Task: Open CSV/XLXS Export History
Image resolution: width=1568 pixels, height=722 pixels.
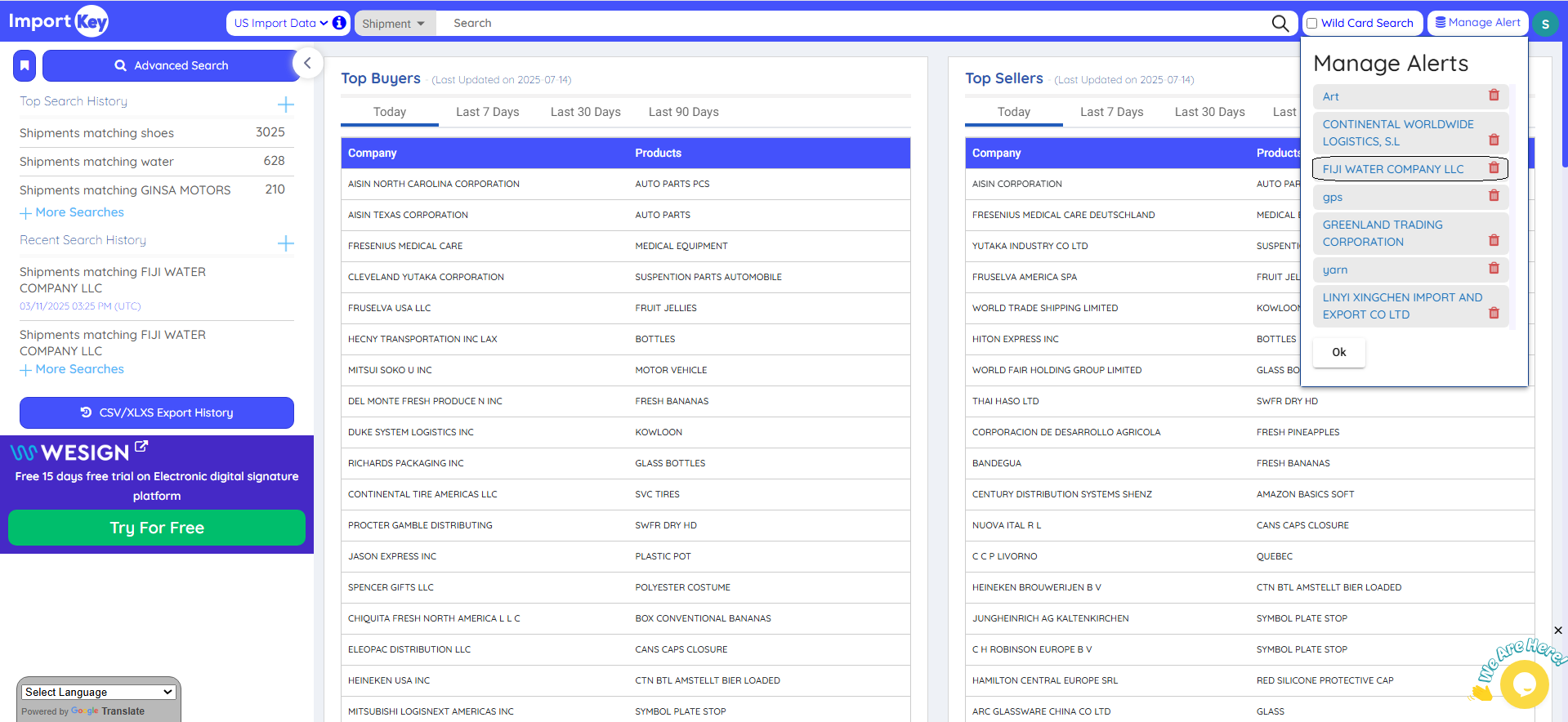Action: coord(157,412)
